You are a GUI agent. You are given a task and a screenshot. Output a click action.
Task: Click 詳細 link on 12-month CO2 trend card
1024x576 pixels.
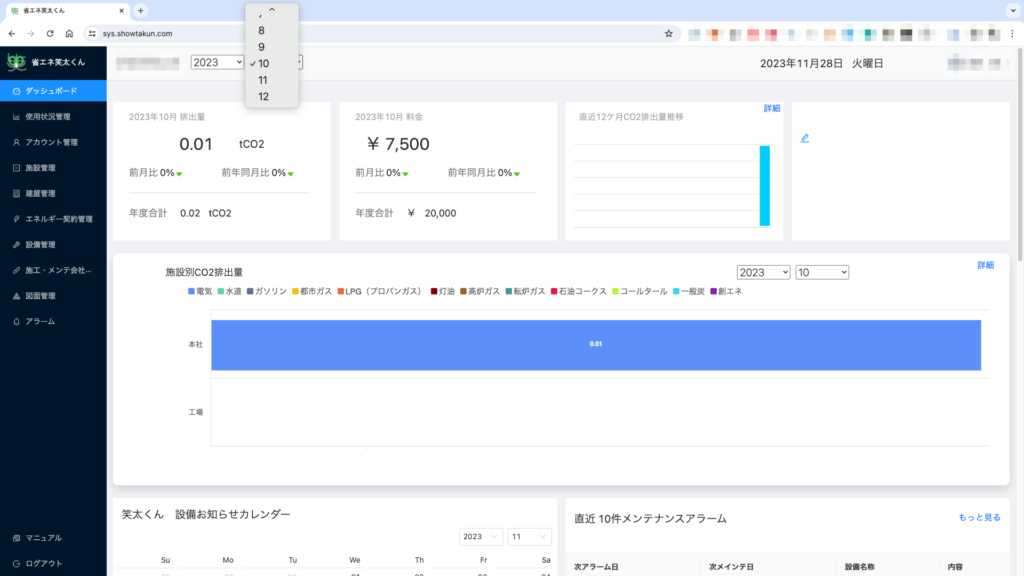click(771, 108)
